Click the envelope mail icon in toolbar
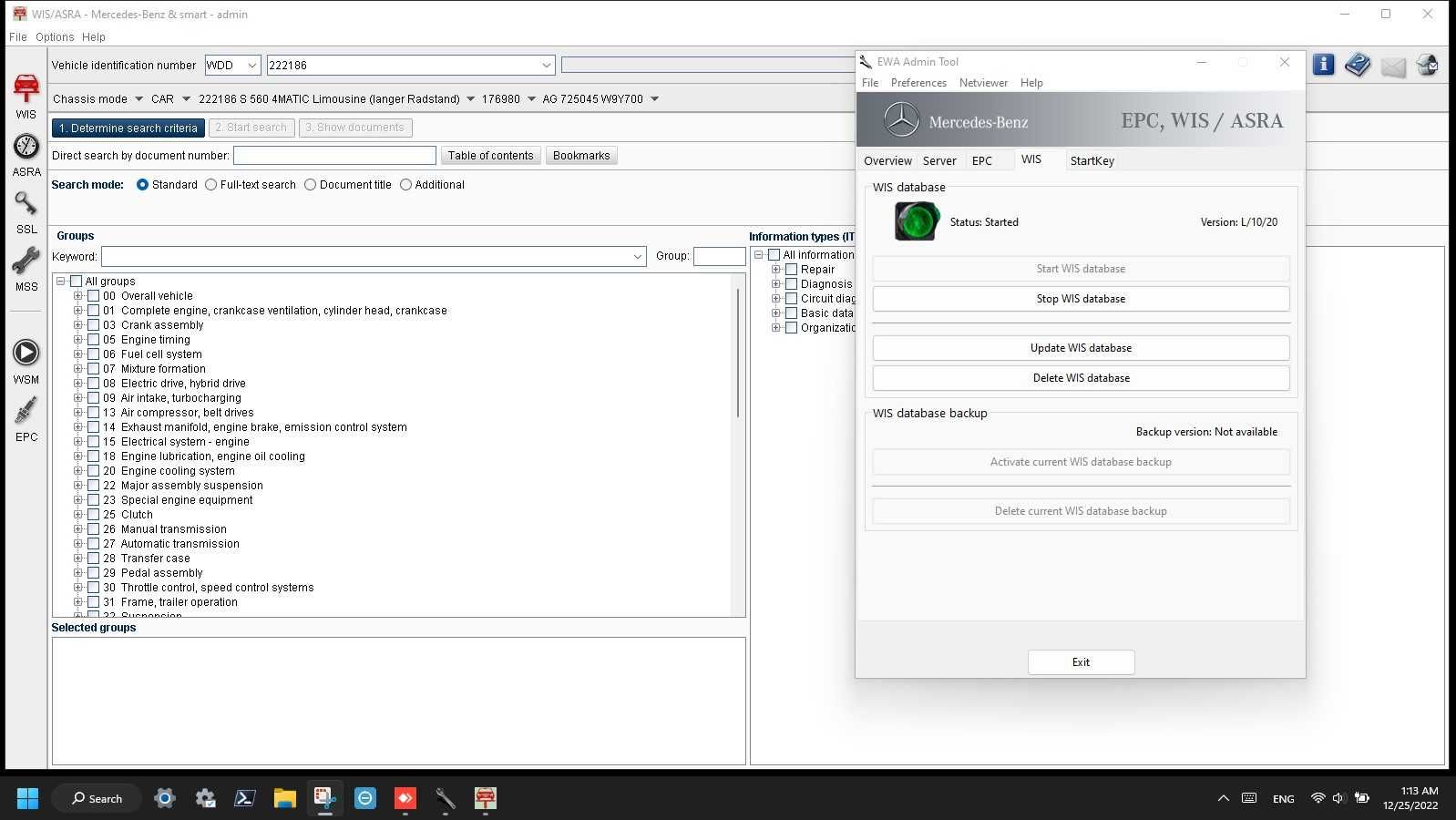 [x=1393, y=67]
